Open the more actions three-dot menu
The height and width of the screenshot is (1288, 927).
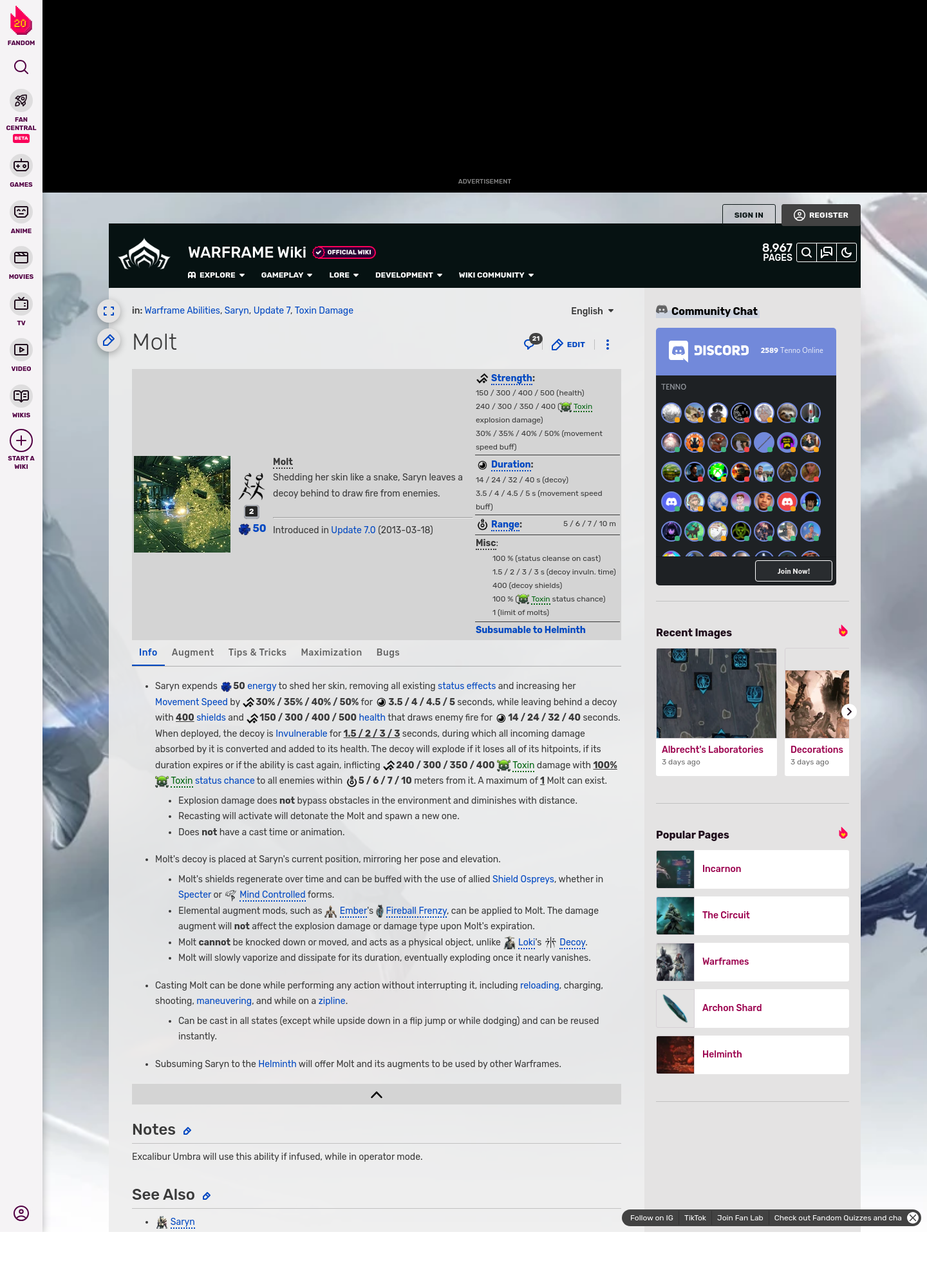[608, 345]
